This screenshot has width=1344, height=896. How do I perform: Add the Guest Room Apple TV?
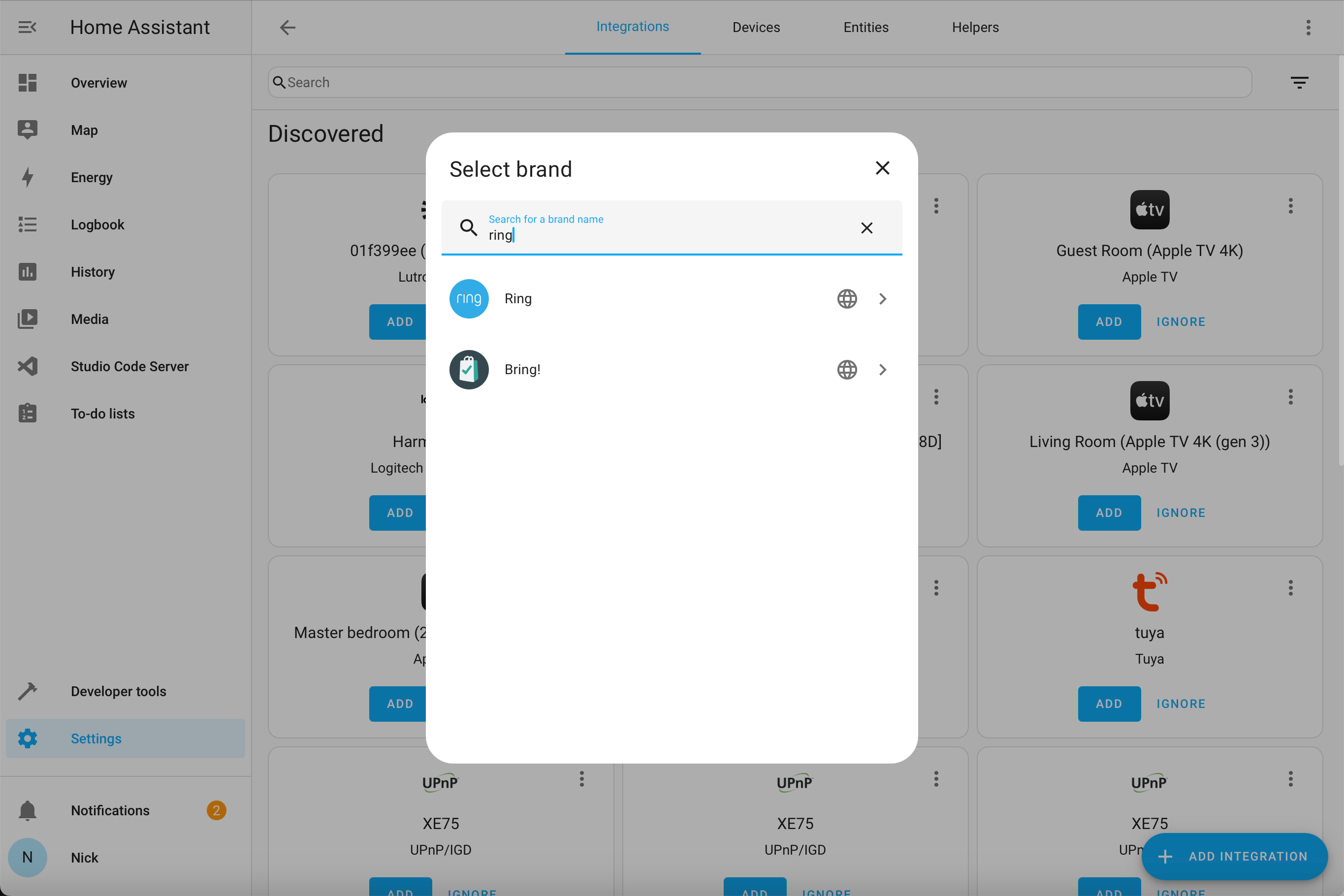click(1109, 321)
